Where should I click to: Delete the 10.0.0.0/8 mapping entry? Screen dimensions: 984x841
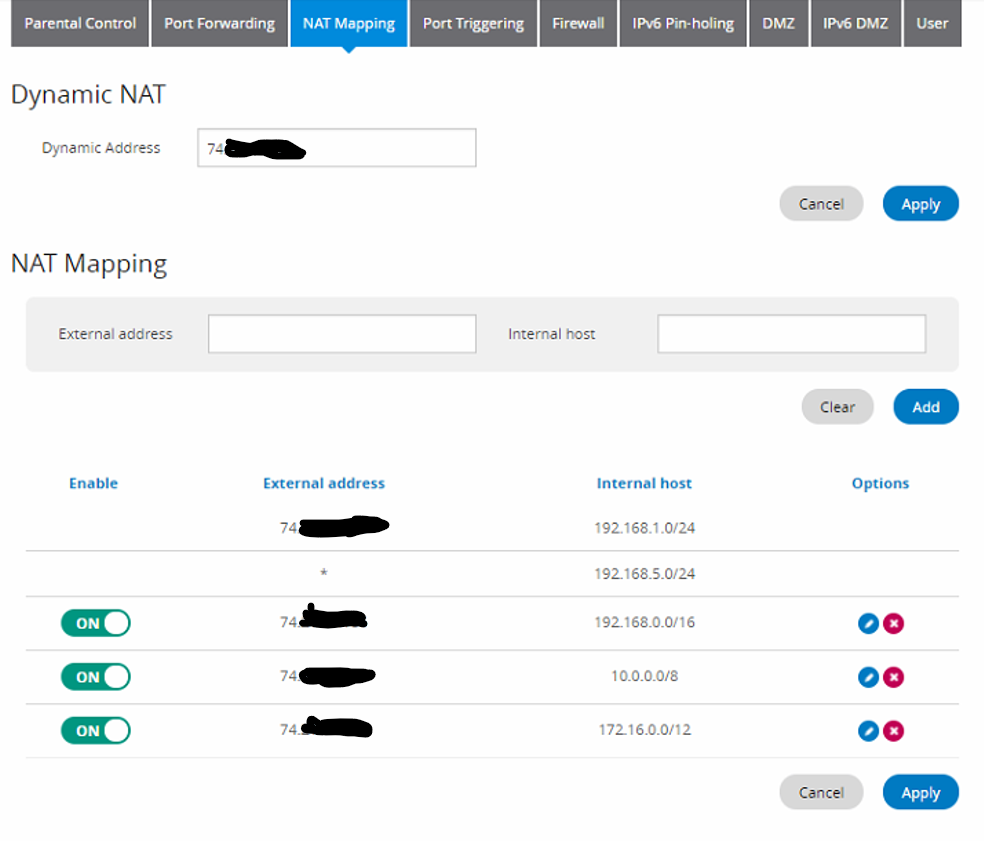click(893, 677)
